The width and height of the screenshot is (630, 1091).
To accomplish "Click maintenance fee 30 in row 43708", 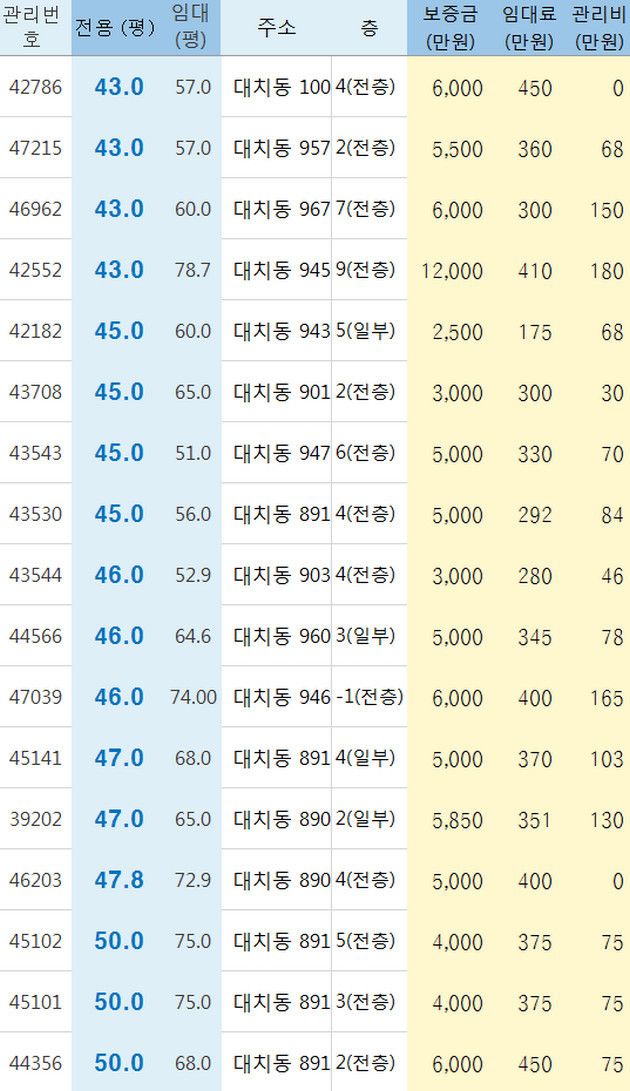I will coord(613,393).
